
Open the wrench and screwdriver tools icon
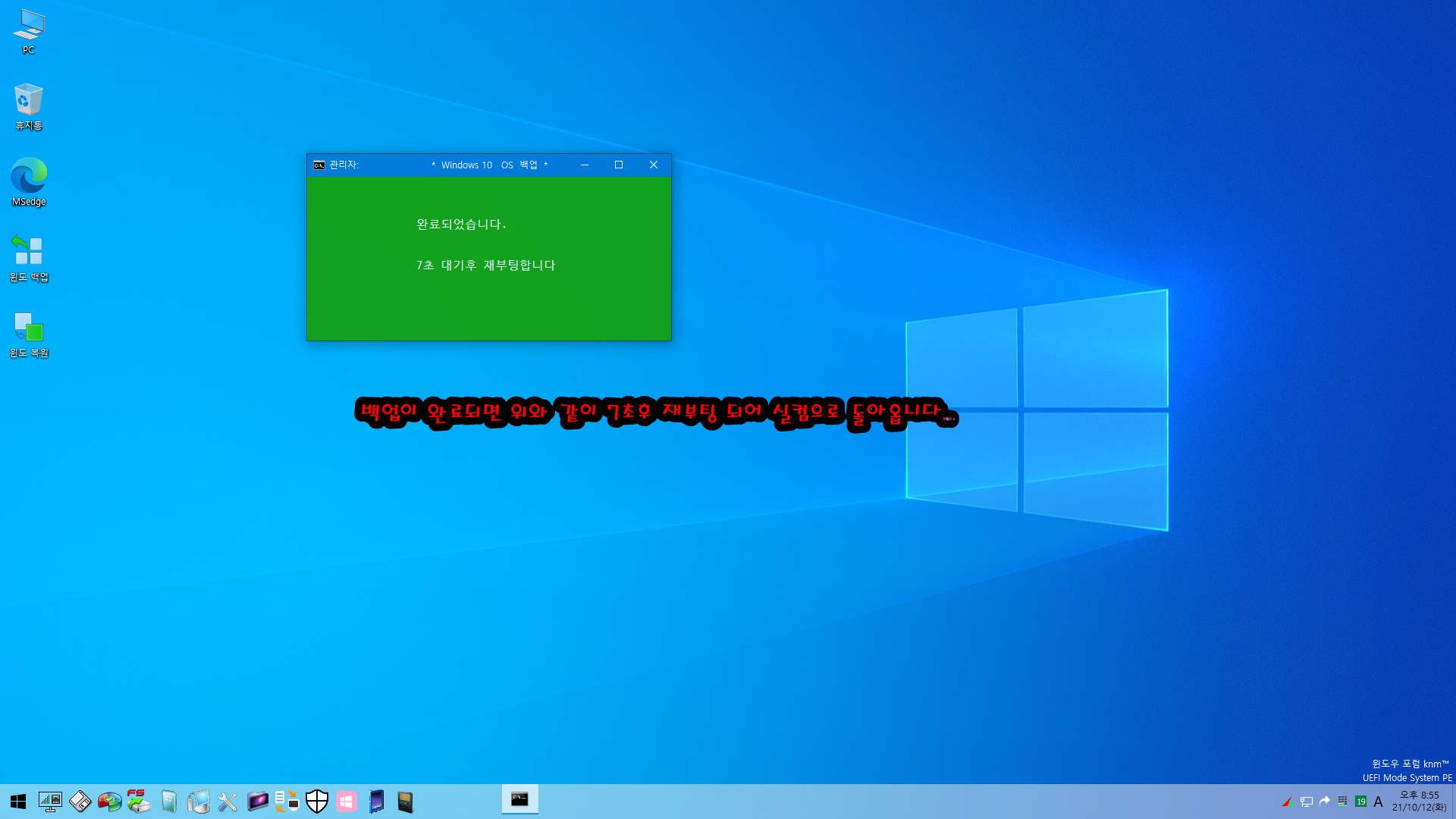tap(227, 802)
